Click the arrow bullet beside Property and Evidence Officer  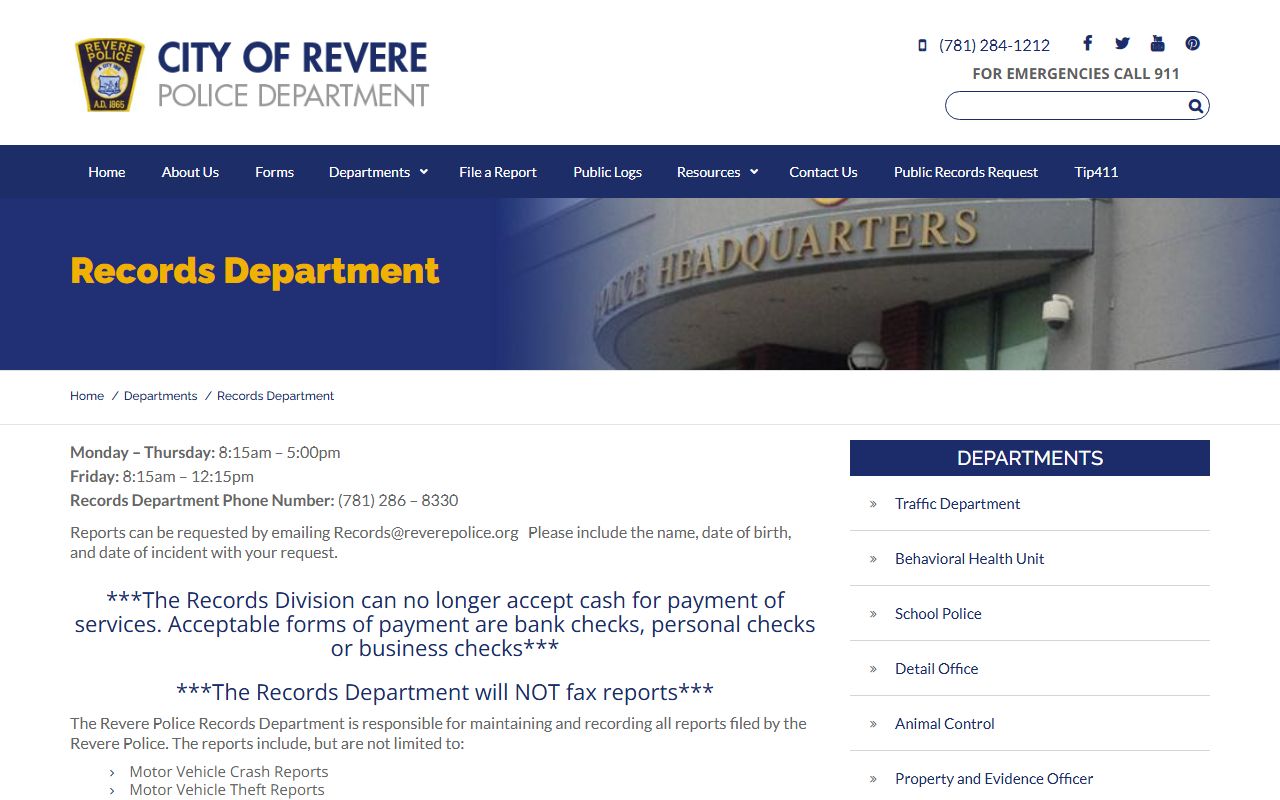point(873,779)
